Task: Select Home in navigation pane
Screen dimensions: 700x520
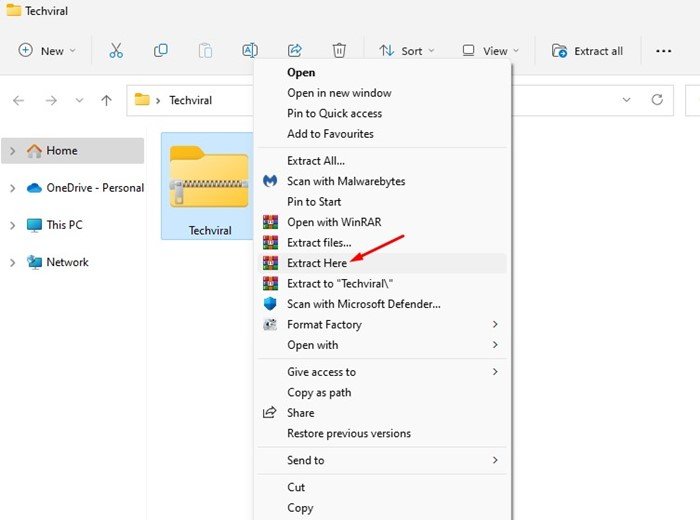Action: (x=73, y=151)
